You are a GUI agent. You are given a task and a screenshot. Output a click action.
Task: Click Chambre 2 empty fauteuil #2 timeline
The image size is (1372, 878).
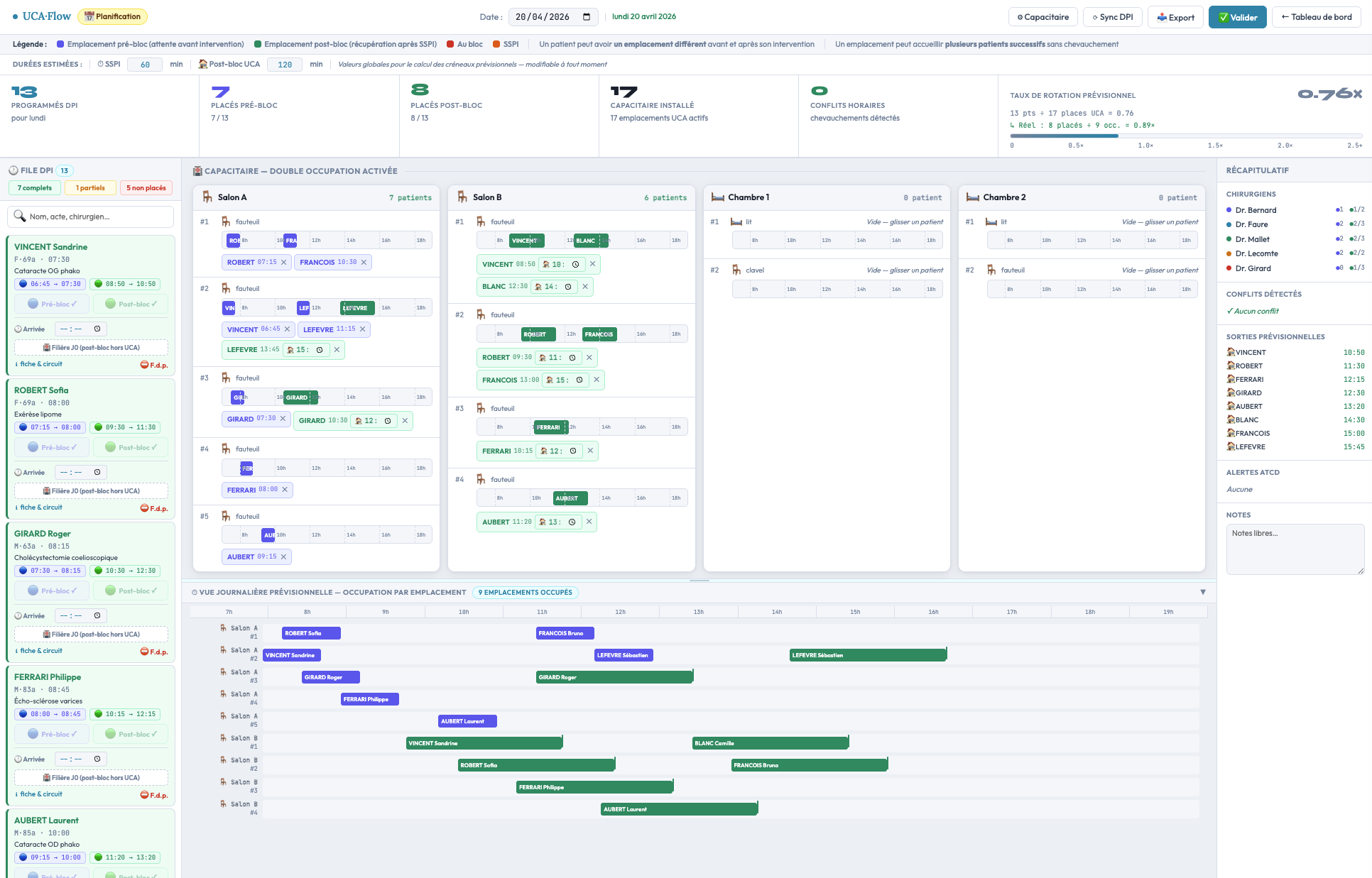(x=1092, y=290)
